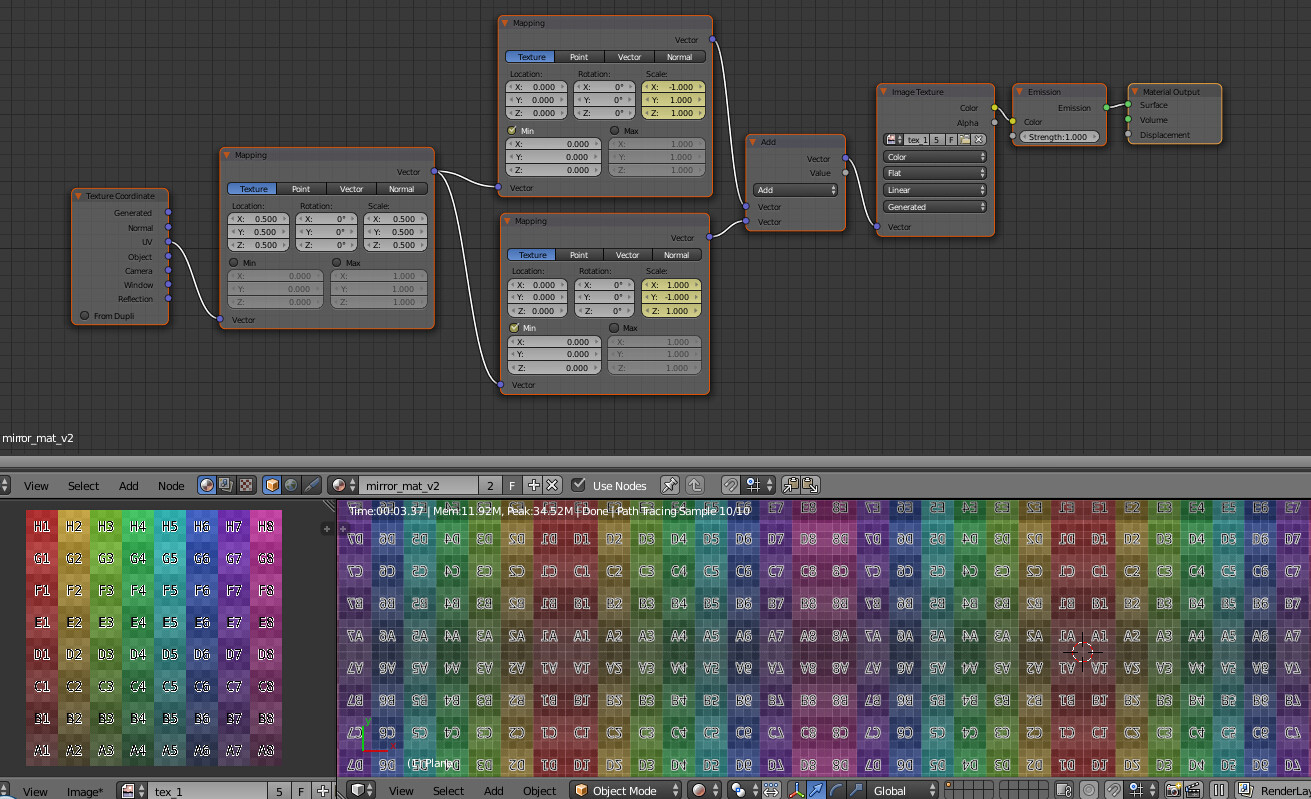Open Object menu in 3D viewport header

pyautogui.click(x=539, y=791)
